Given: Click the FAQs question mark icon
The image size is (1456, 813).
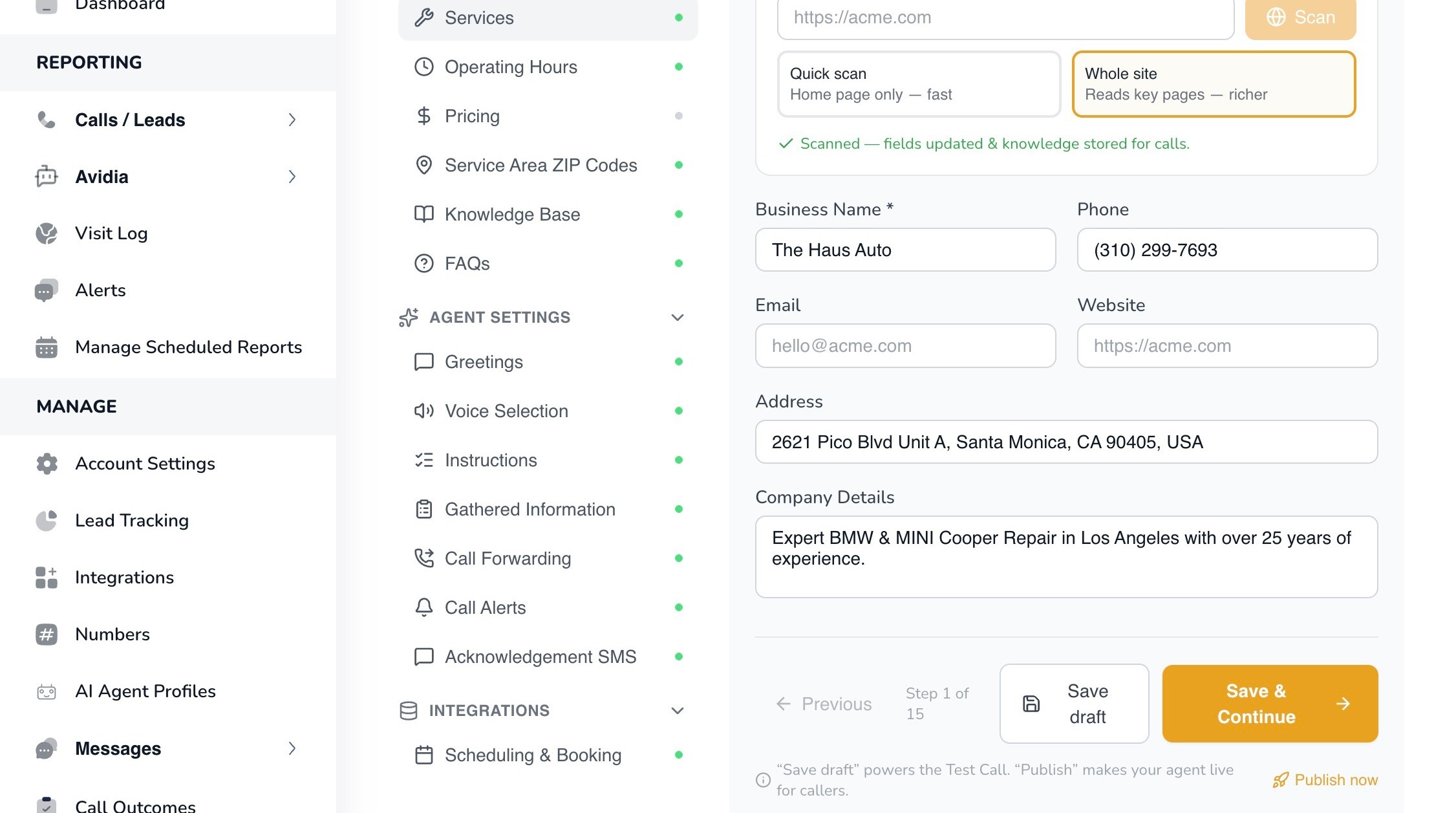Looking at the screenshot, I should [x=423, y=263].
